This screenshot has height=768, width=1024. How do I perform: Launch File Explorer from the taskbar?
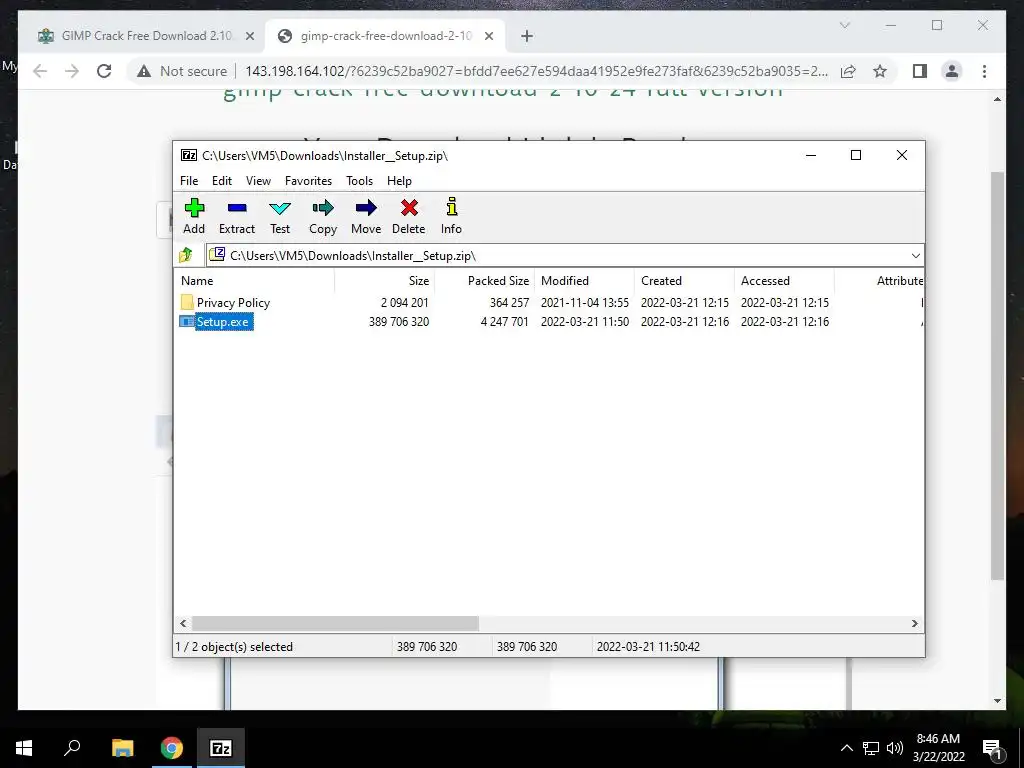(x=122, y=748)
